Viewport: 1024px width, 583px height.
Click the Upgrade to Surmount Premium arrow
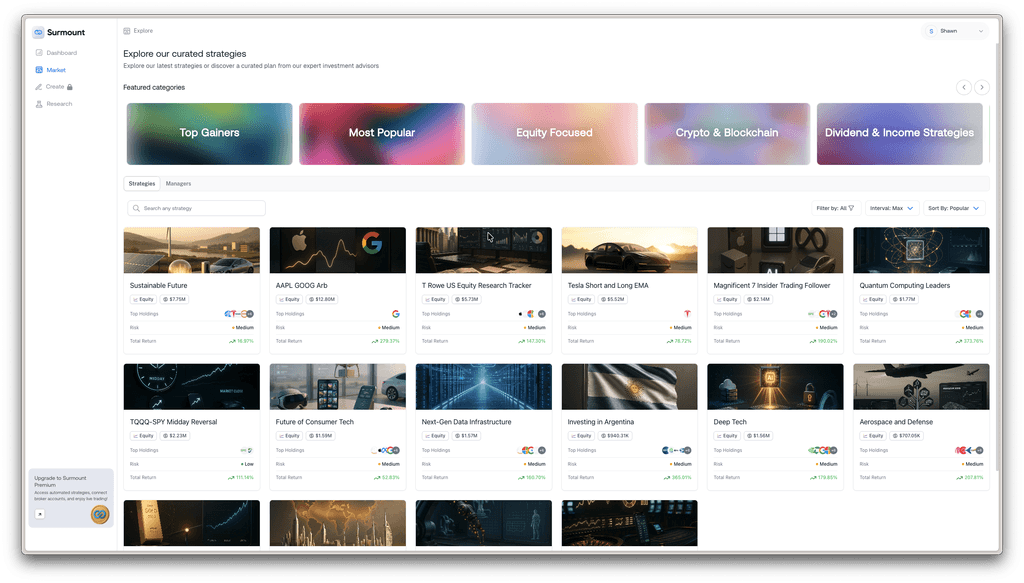click(x=40, y=514)
